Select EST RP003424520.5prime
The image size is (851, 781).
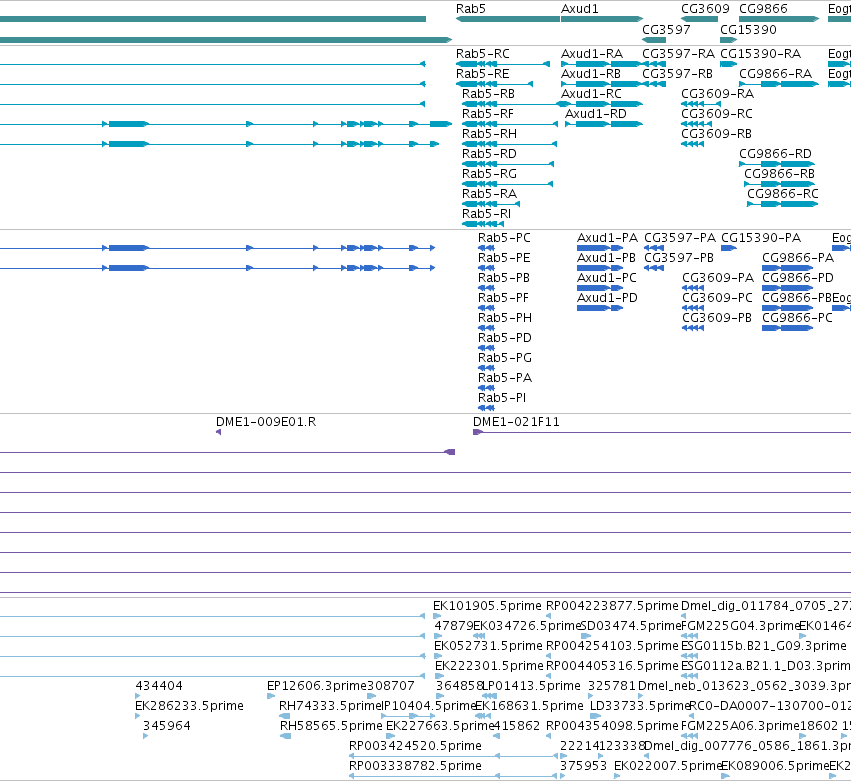coord(415,746)
